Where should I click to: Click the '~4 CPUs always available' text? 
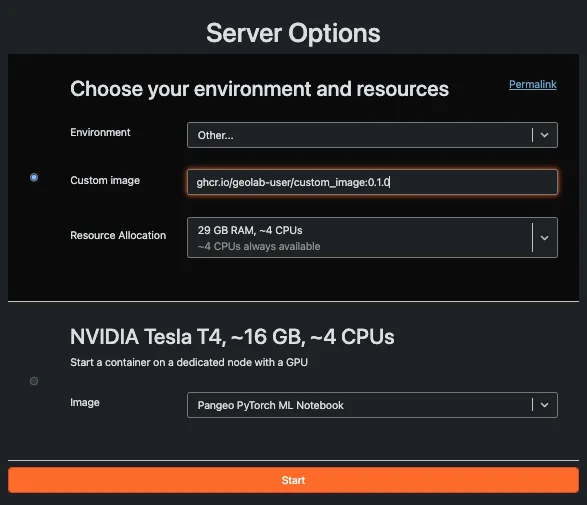259,246
